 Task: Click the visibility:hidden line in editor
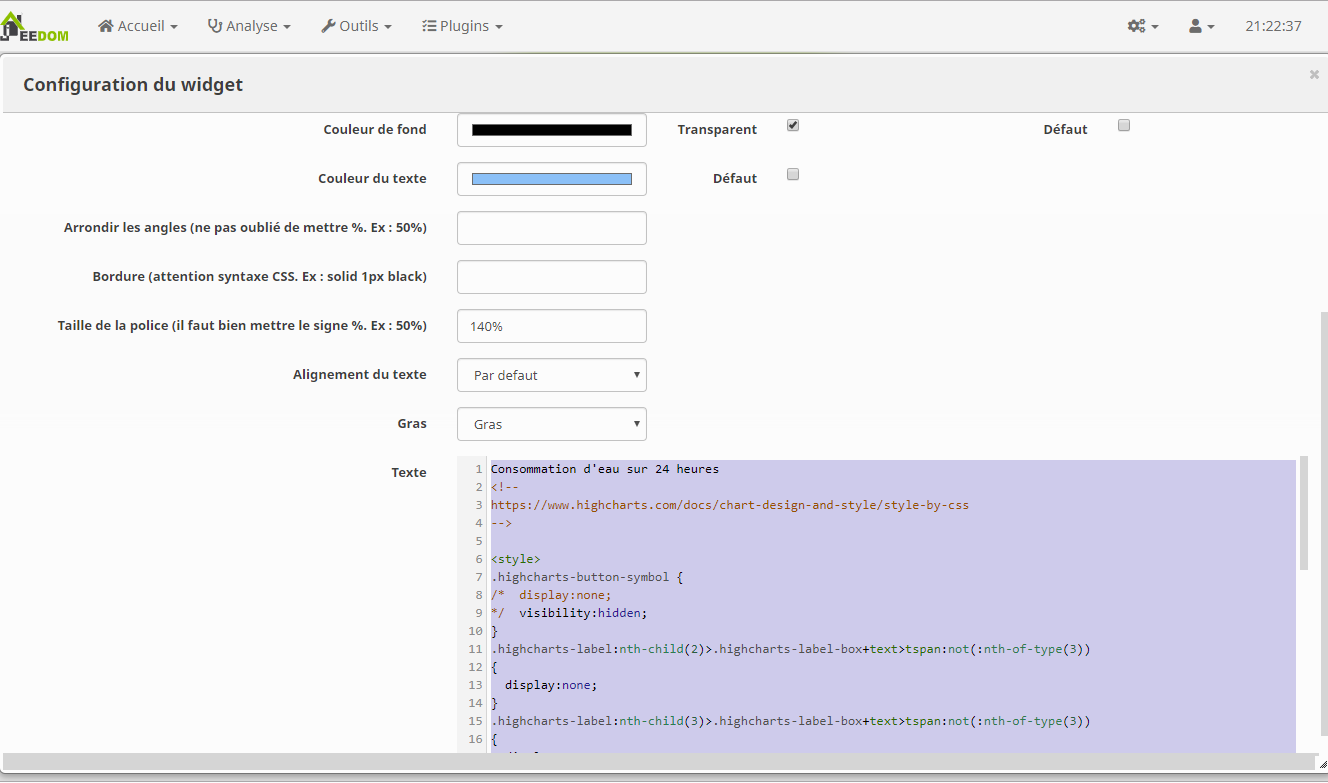[x=583, y=613]
